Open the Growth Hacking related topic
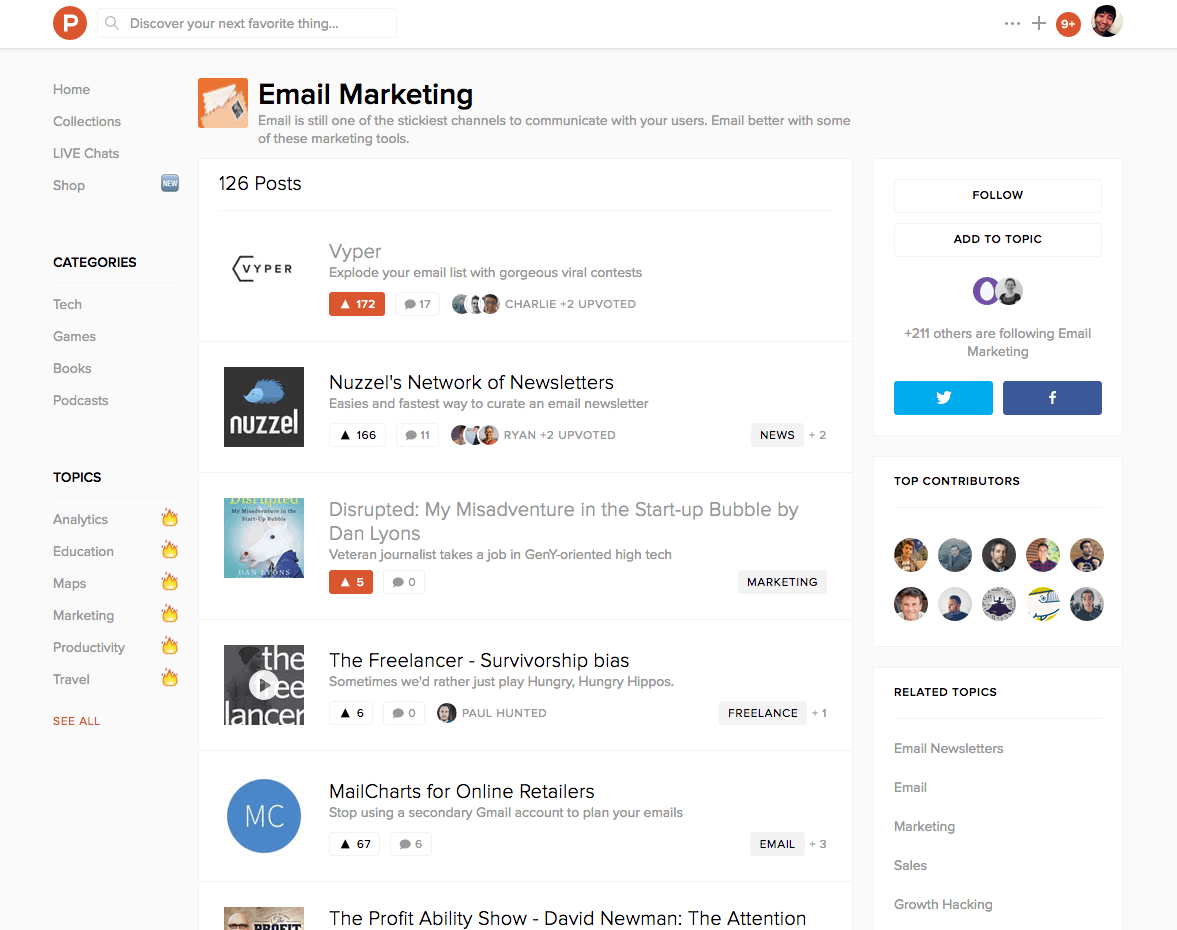The height and width of the screenshot is (930, 1177). (943, 904)
